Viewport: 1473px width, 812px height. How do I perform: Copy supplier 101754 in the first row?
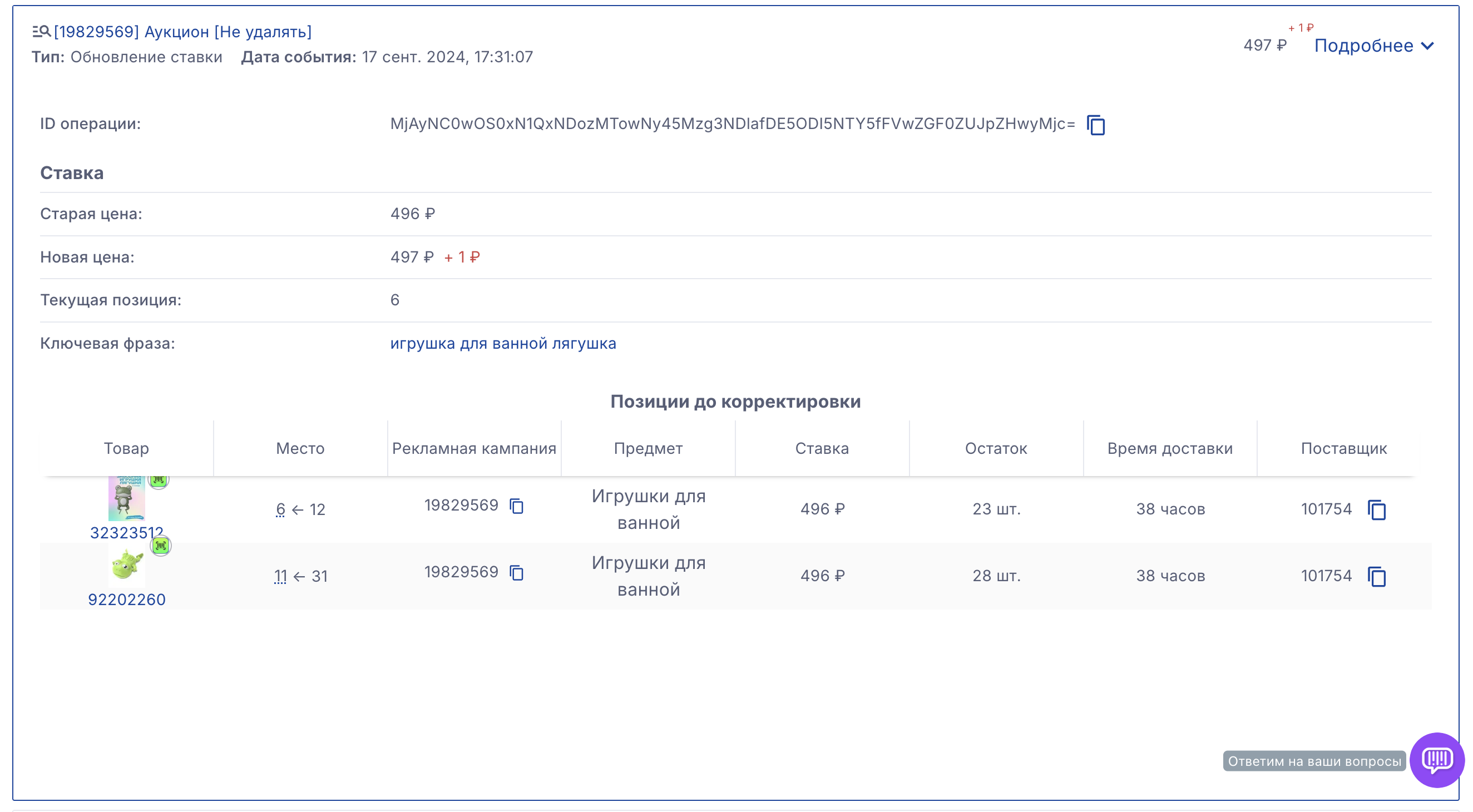click(1376, 509)
